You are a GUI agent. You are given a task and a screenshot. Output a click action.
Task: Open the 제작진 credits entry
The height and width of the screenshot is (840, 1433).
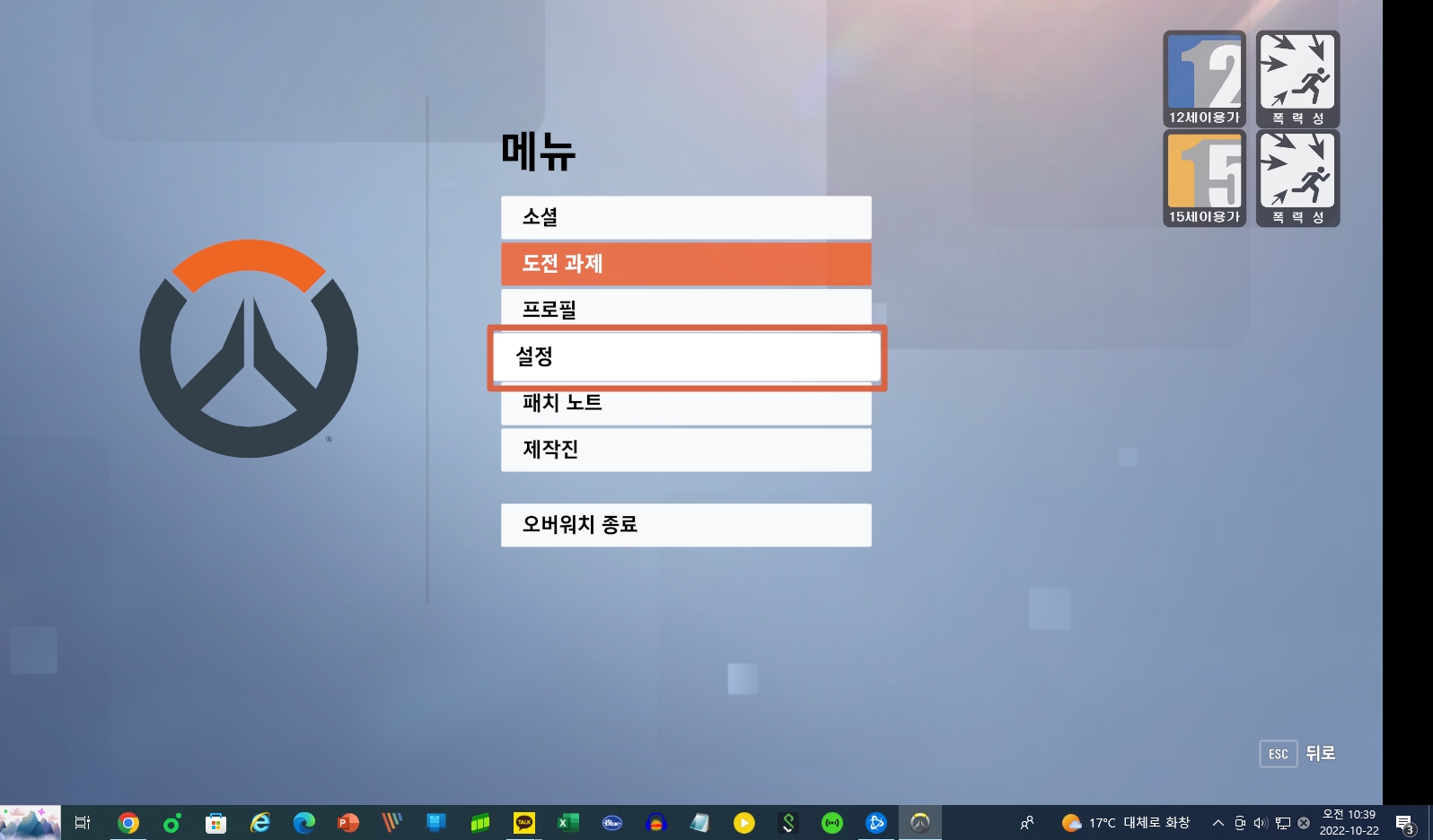click(686, 450)
